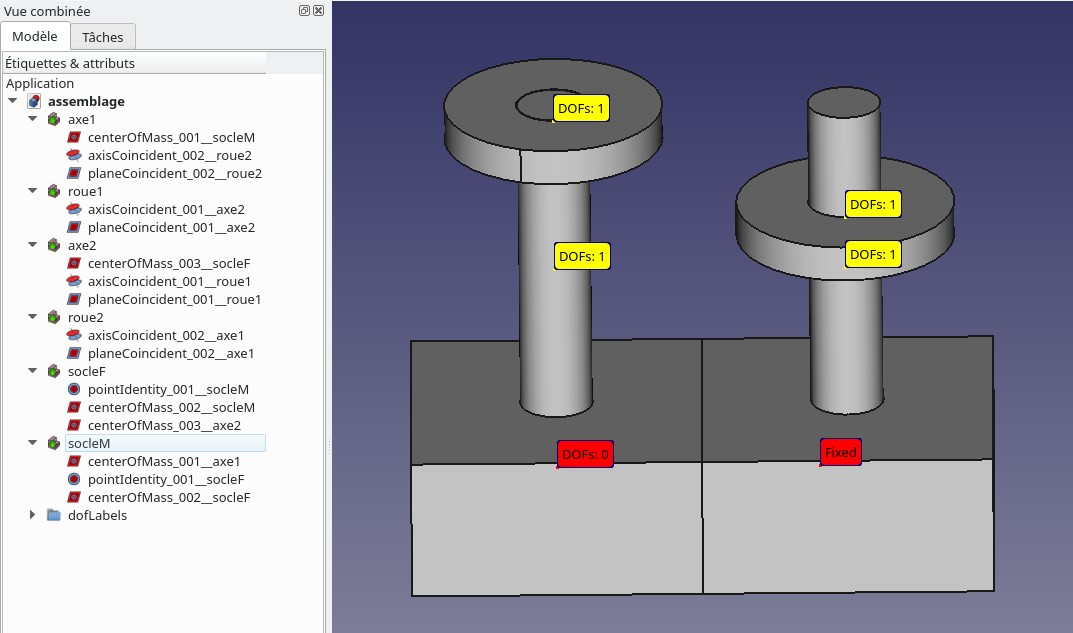Viewport: 1073px width, 633px height.
Task: Select axisCoincident_001__roue1 constraint text
Action: 169,281
